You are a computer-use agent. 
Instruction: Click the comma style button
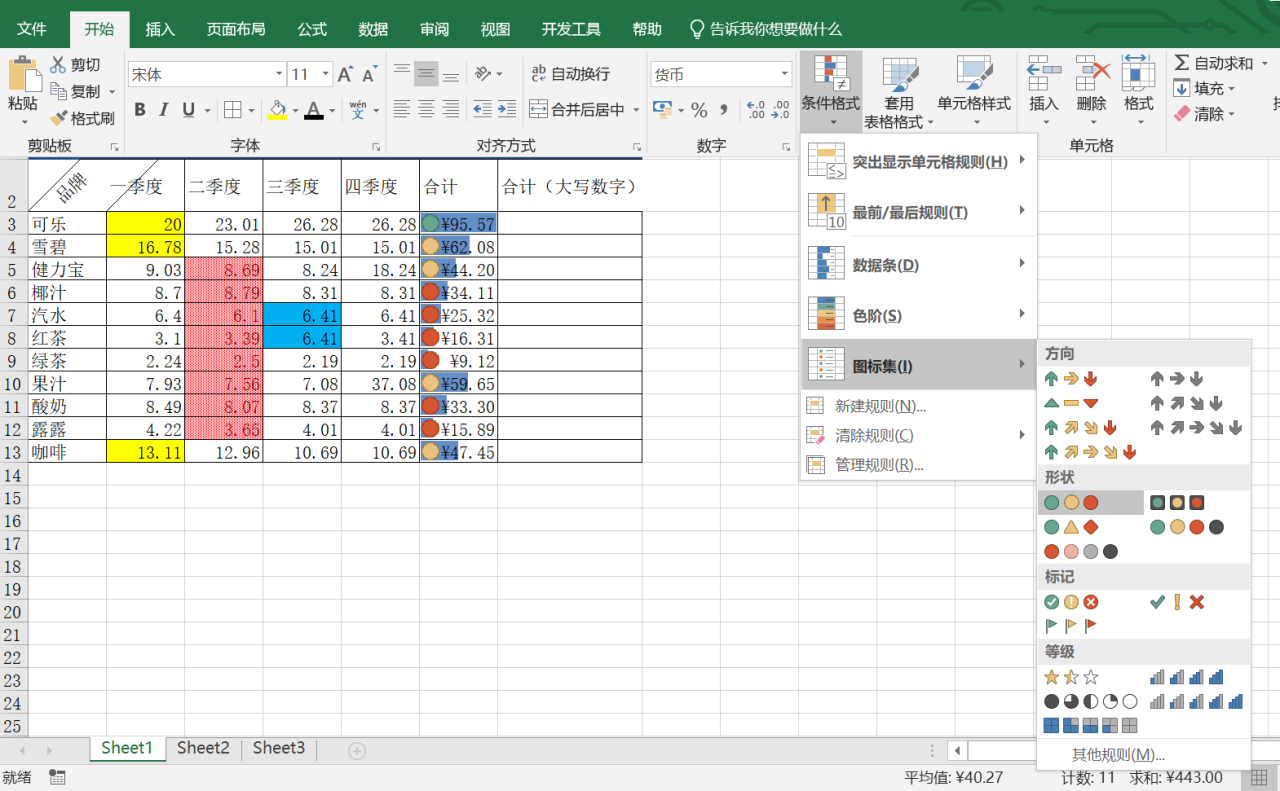(x=724, y=109)
